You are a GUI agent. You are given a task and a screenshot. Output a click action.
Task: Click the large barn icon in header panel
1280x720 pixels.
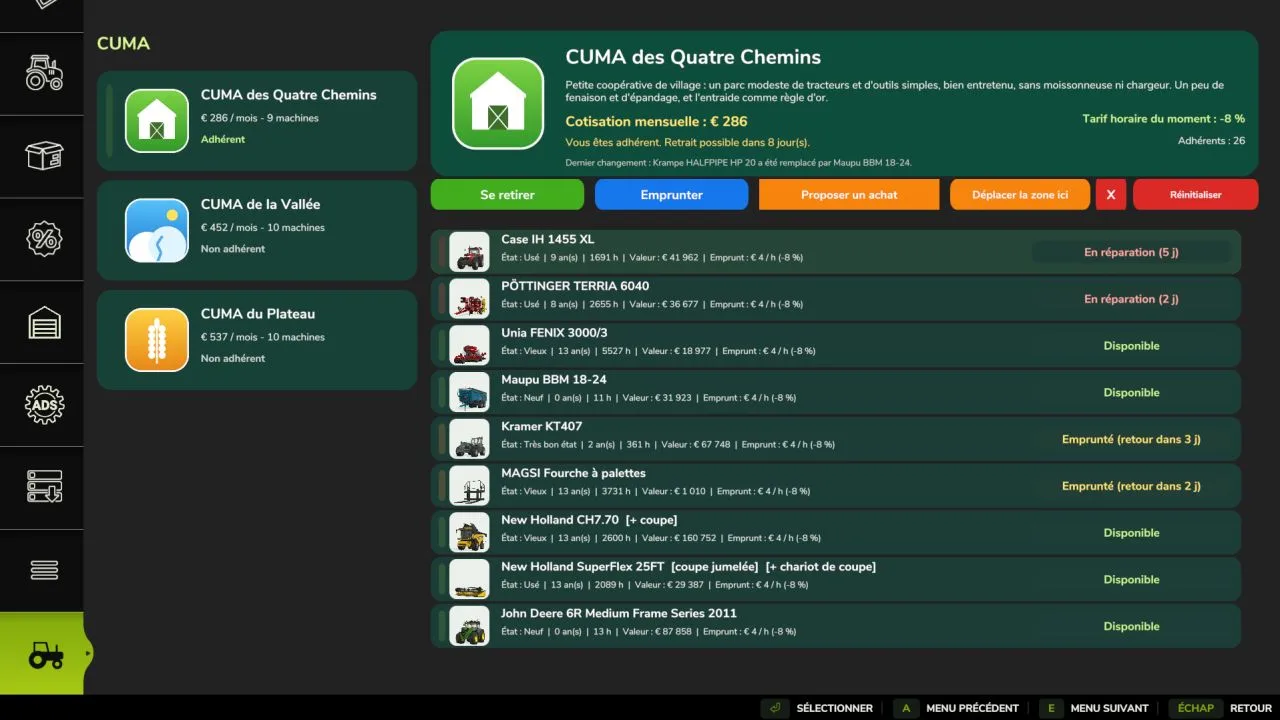click(x=498, y=103)
